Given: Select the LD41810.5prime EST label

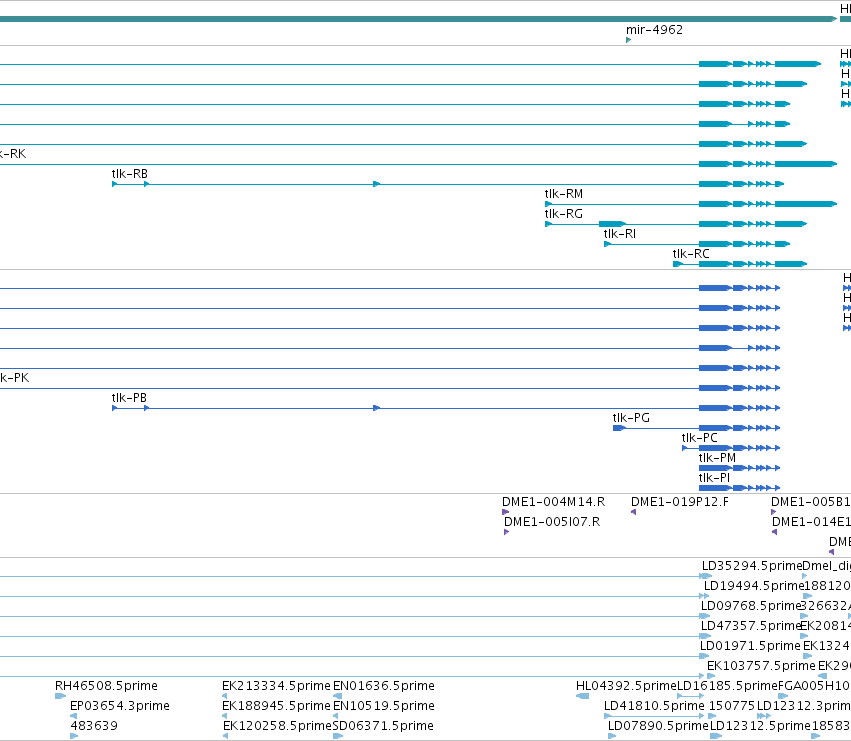Looking at the screenshot, I should pos(654,706).
